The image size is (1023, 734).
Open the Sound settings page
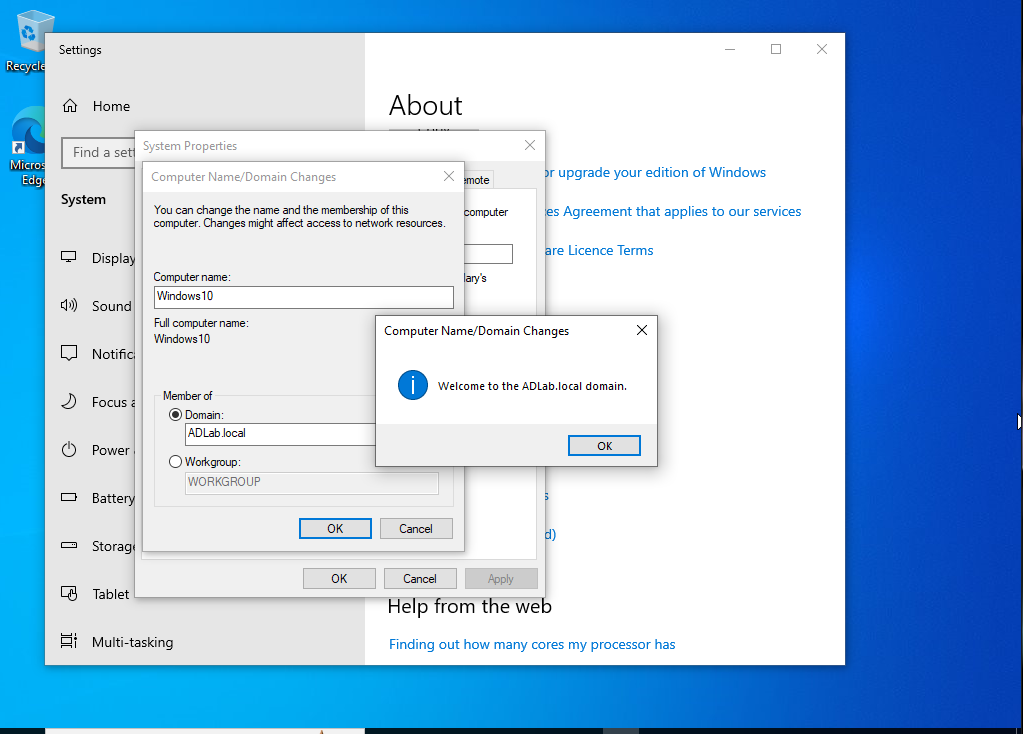pos(112,306)
